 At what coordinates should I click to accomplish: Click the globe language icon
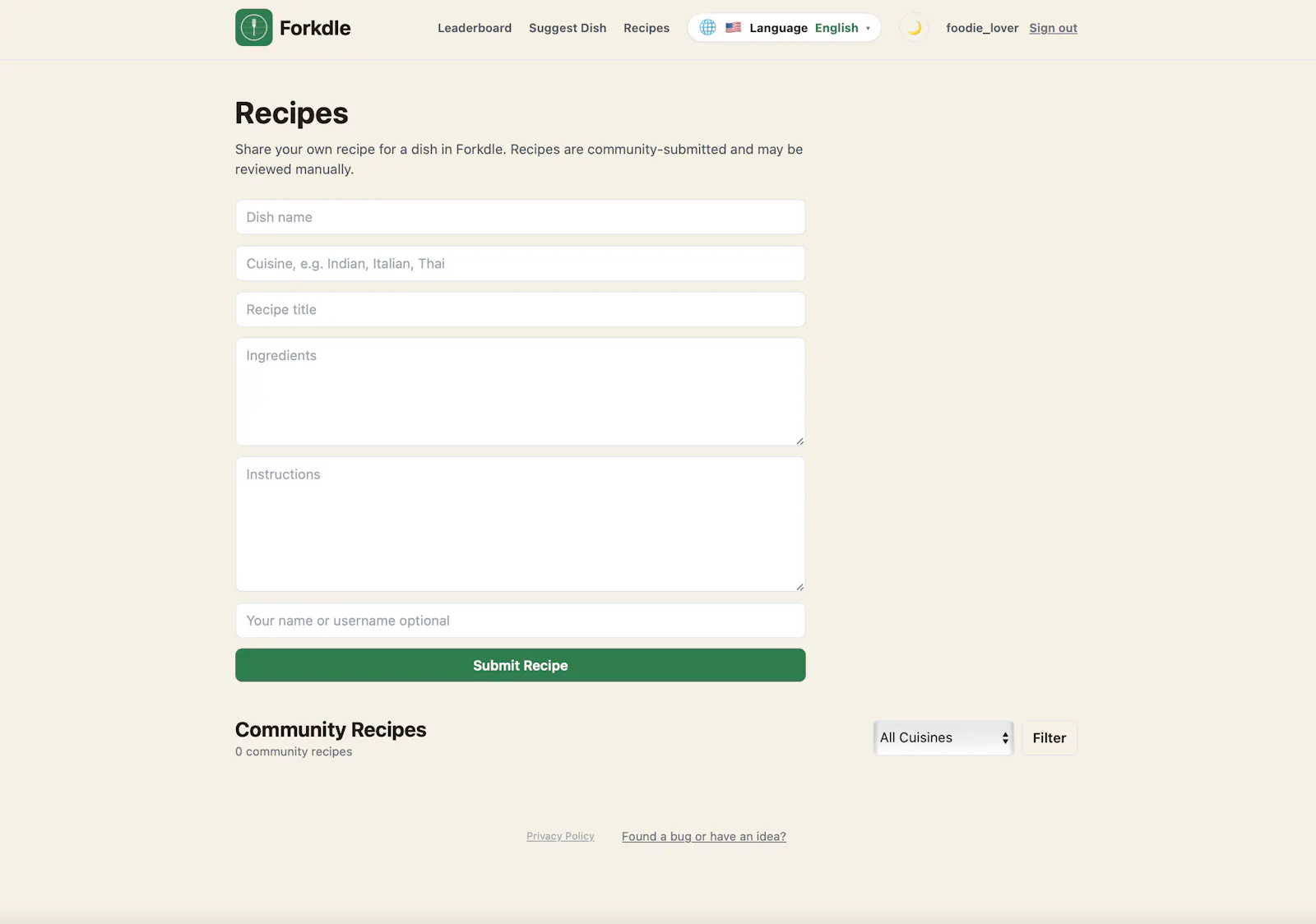coord(707,28)
